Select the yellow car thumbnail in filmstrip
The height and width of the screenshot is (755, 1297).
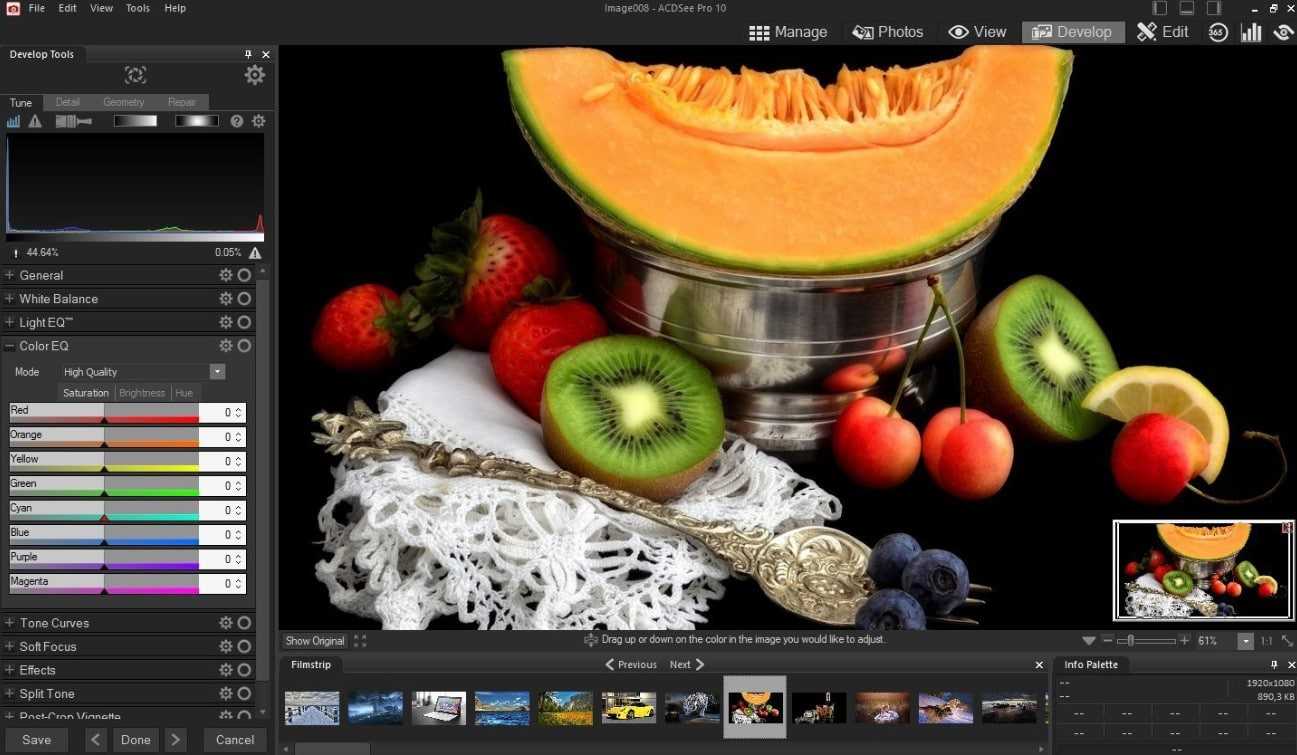629,707
